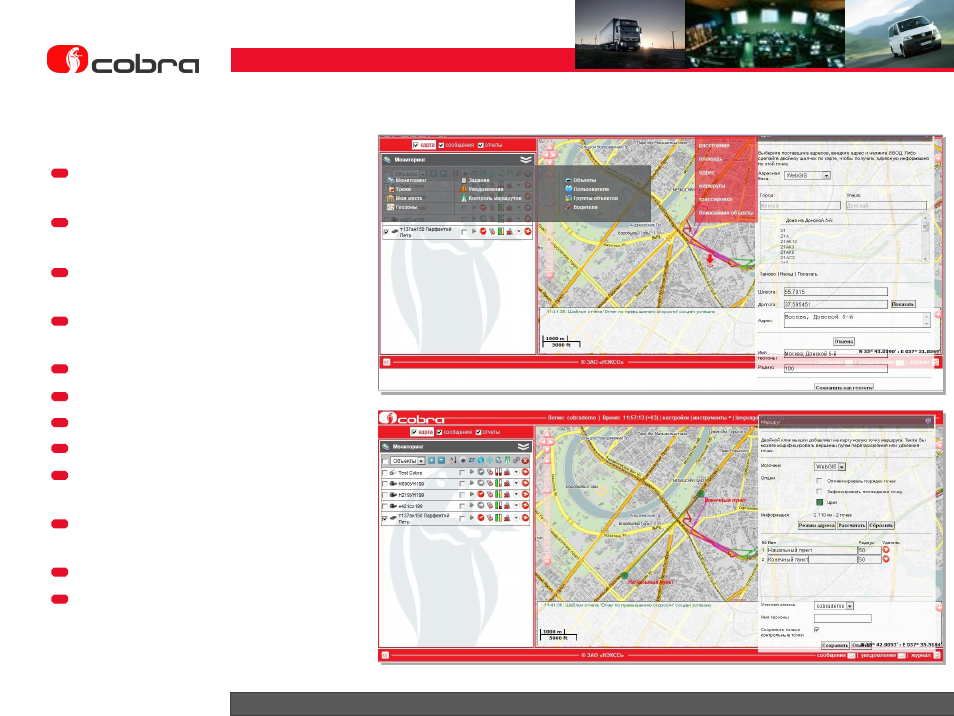Click the red round status icon in the н215 row
Image resolution: width=954 pixels, height=716 pixels.
pos(481,495)
